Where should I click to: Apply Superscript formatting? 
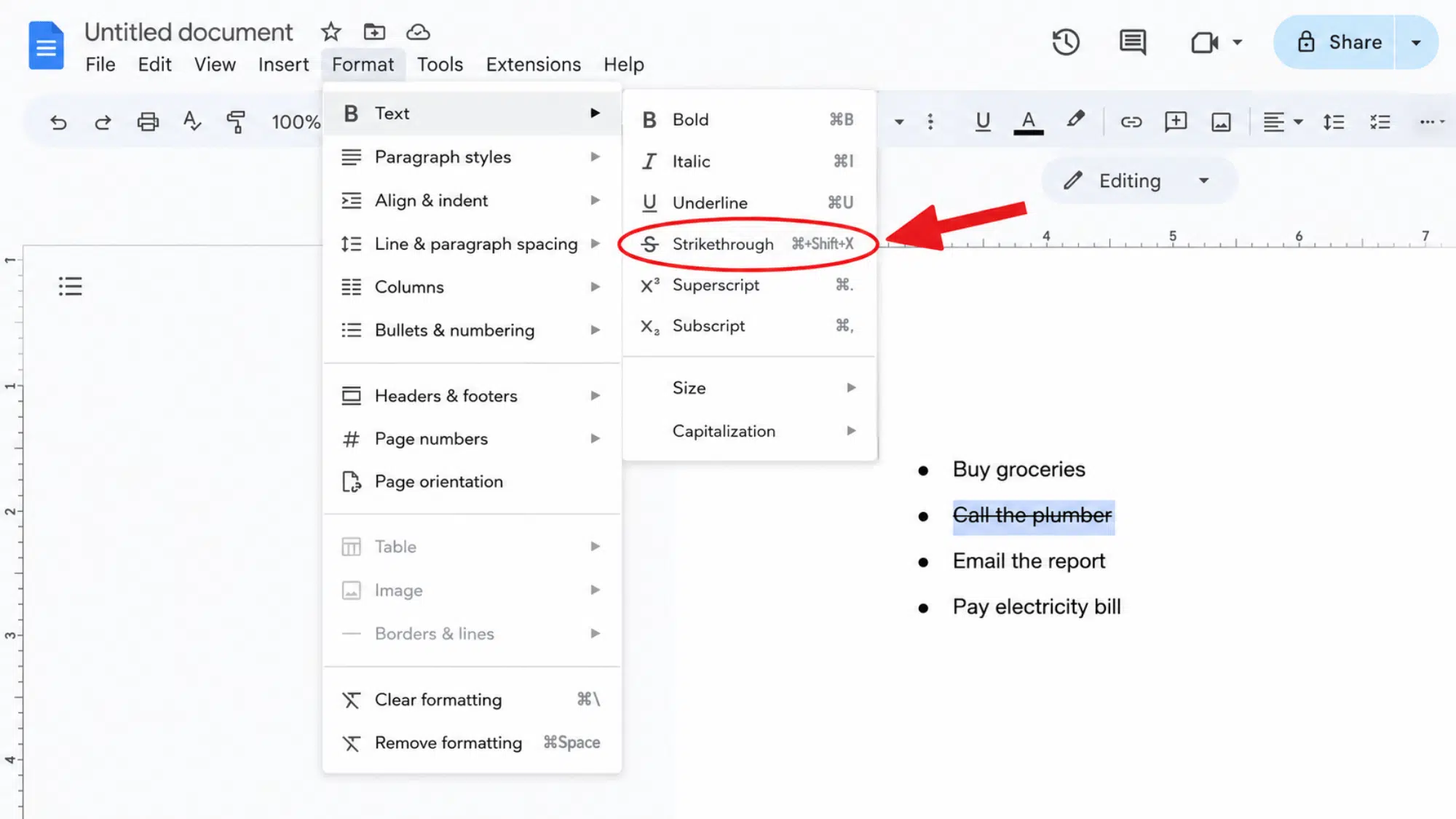749,285
